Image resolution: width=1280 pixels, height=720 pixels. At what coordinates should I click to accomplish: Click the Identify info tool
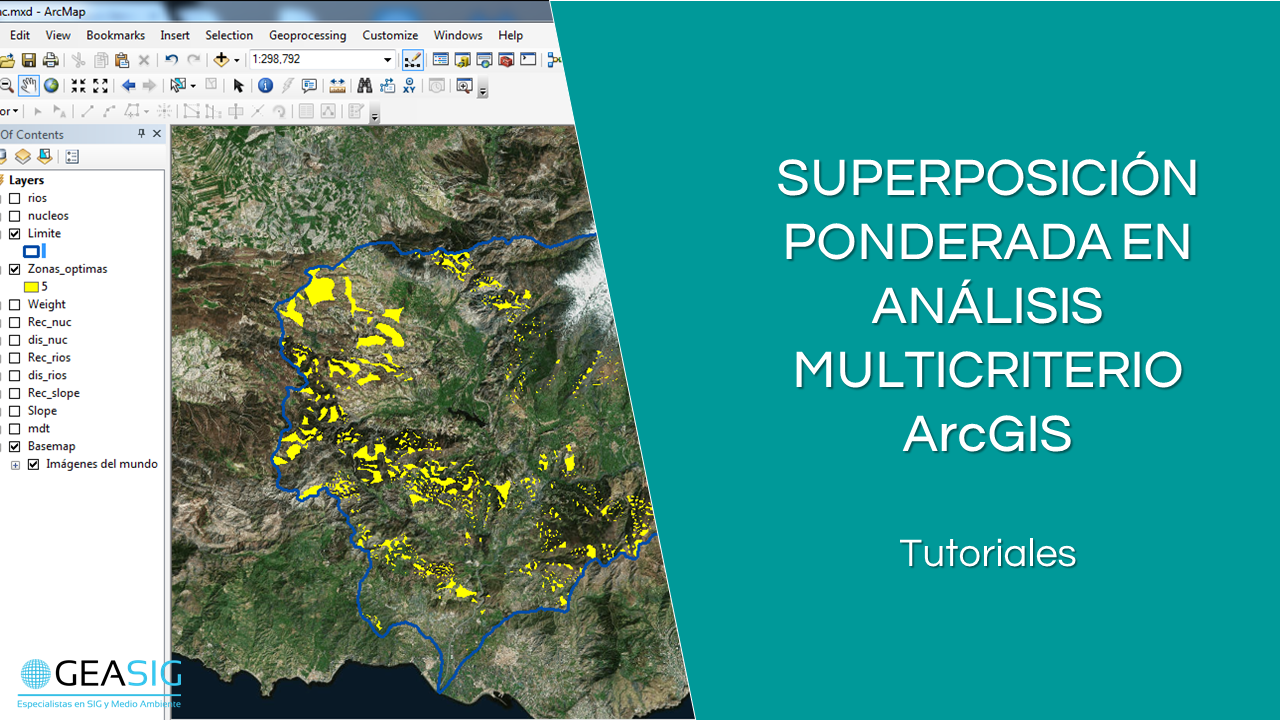pyautogui.click(x=265, y=86)
